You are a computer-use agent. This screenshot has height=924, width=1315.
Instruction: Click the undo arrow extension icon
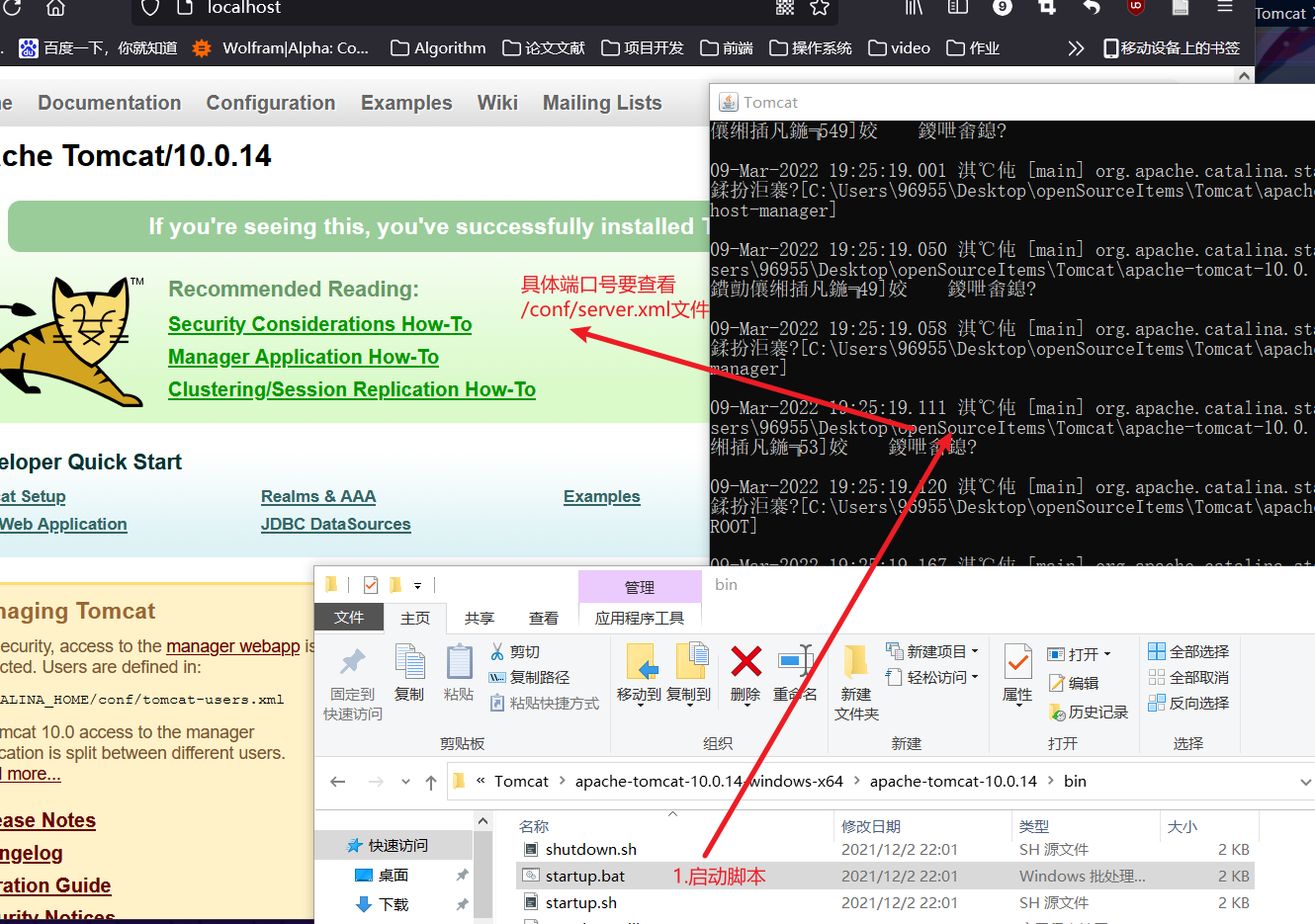pos(1092,8)
